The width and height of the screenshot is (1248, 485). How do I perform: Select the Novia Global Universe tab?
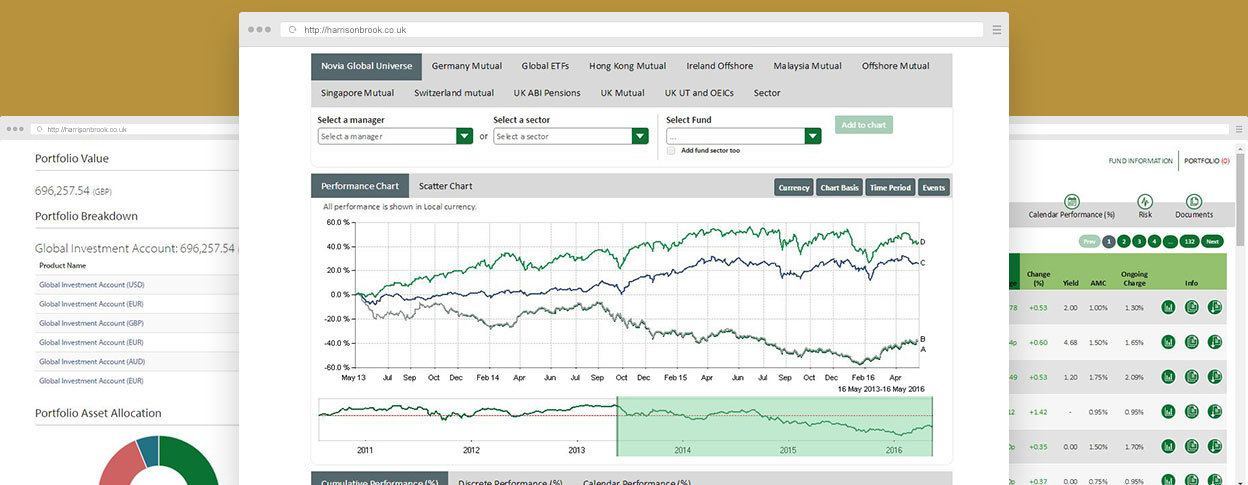pyautogui.click(x=366, y=66)
